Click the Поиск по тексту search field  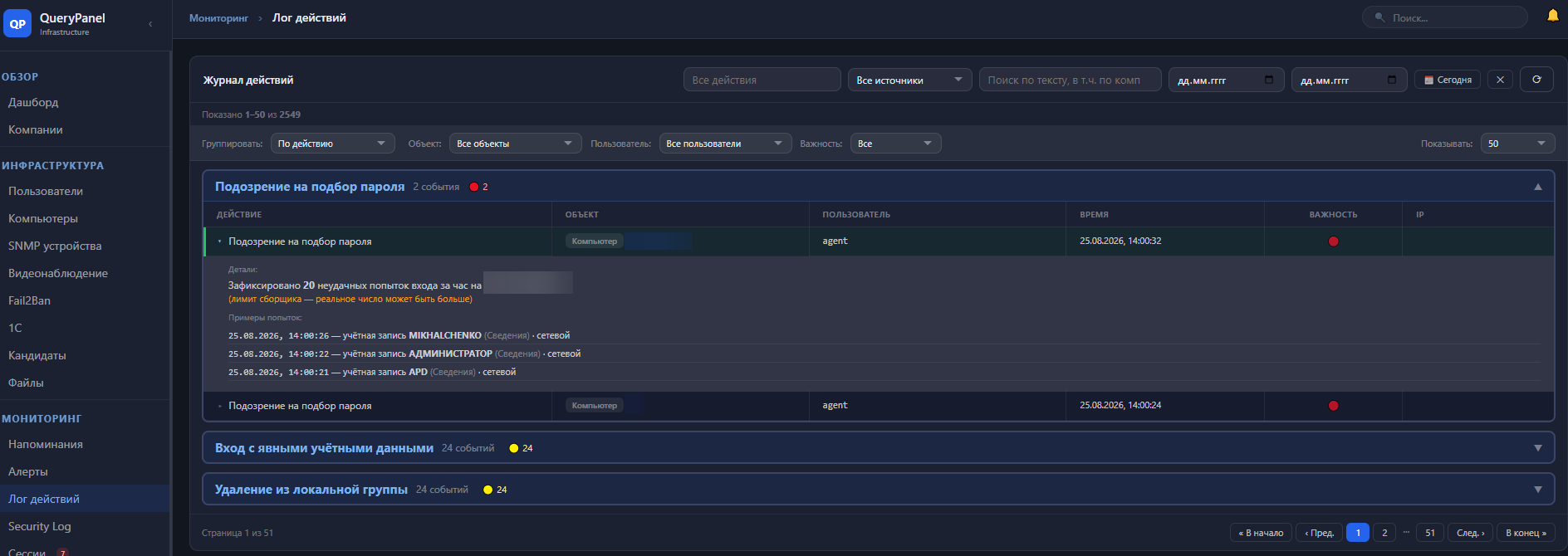(1070, 80)
